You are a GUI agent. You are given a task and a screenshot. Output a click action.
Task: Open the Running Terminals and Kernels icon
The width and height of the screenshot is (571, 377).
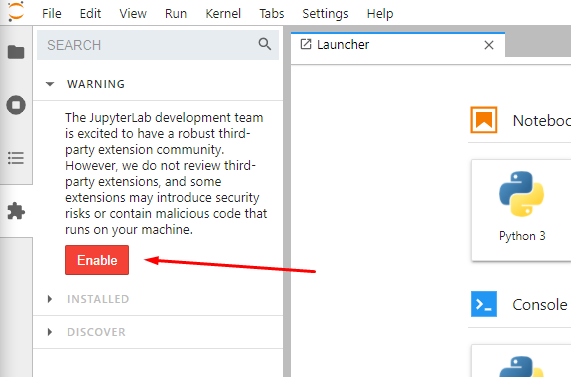tap(16, 105)
